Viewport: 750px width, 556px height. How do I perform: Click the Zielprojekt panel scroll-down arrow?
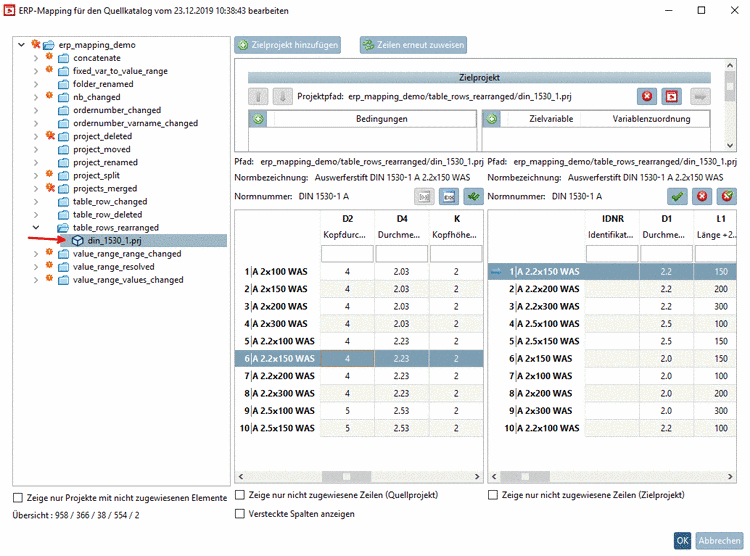[730, 145]
